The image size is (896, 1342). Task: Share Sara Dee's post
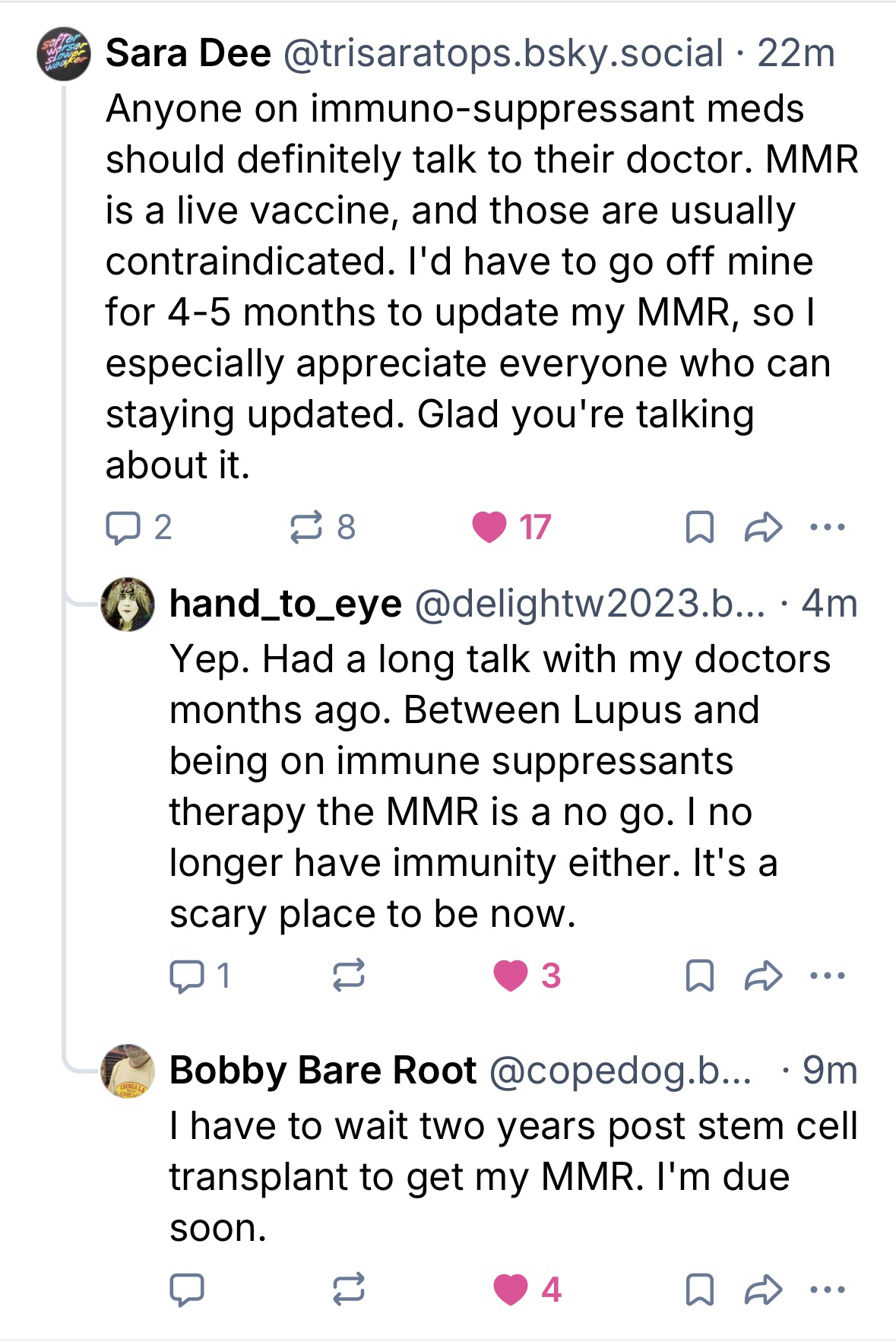(762, 527)
